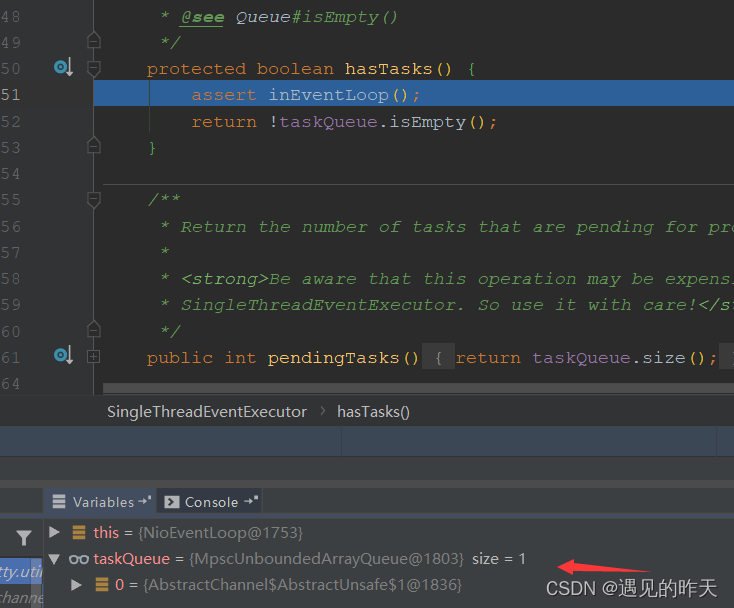Screen dimensions: 734x608
Task: Click the hasTasks method name on line 50
Action: click(x=389, y=69)
